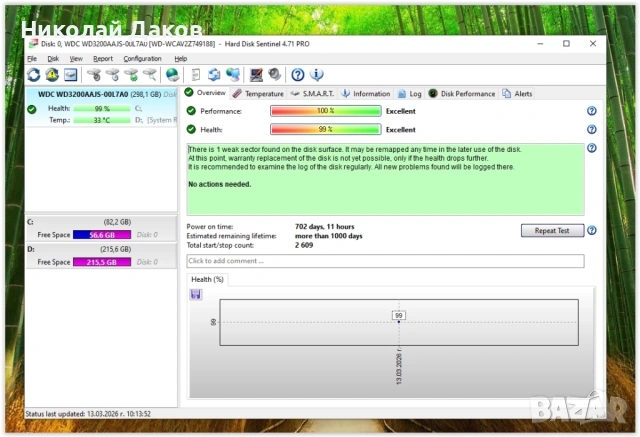The height and width of the screenshot is (437, 640).
Task: Click the save floppy icon above health graph
Action: point(195,294)
